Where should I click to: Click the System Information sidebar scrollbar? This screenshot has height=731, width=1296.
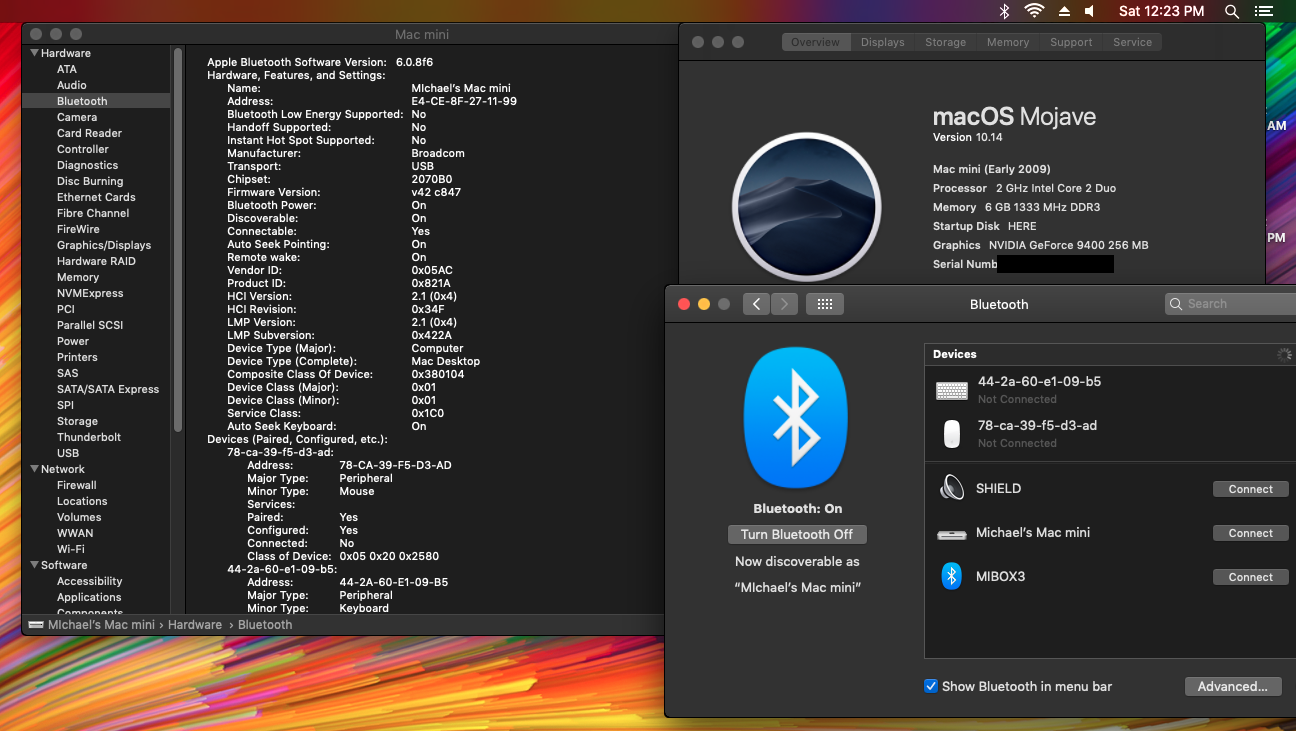(178, 240)
